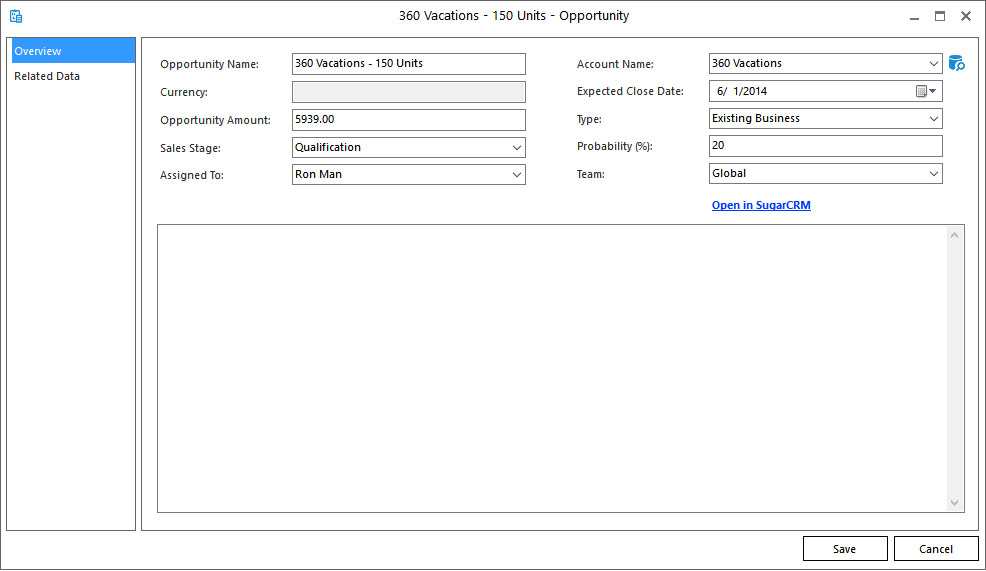Click the Cancel button
Screen dimensions: 986x571
(x=935, y=548)
